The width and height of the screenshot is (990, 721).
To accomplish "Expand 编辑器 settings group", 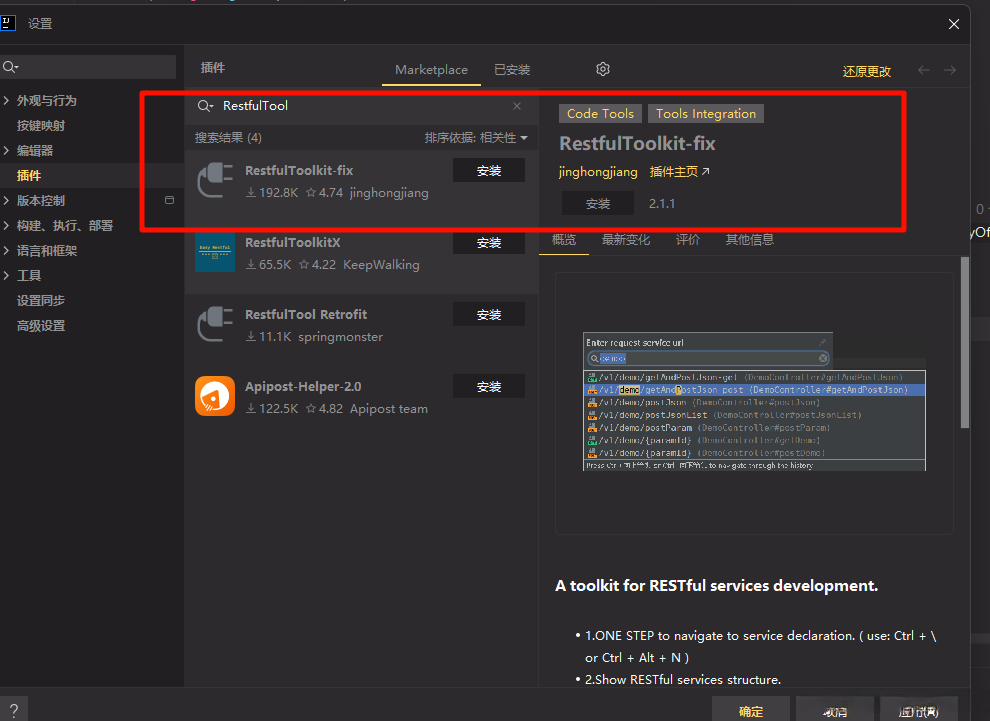I will pos(6,150).
